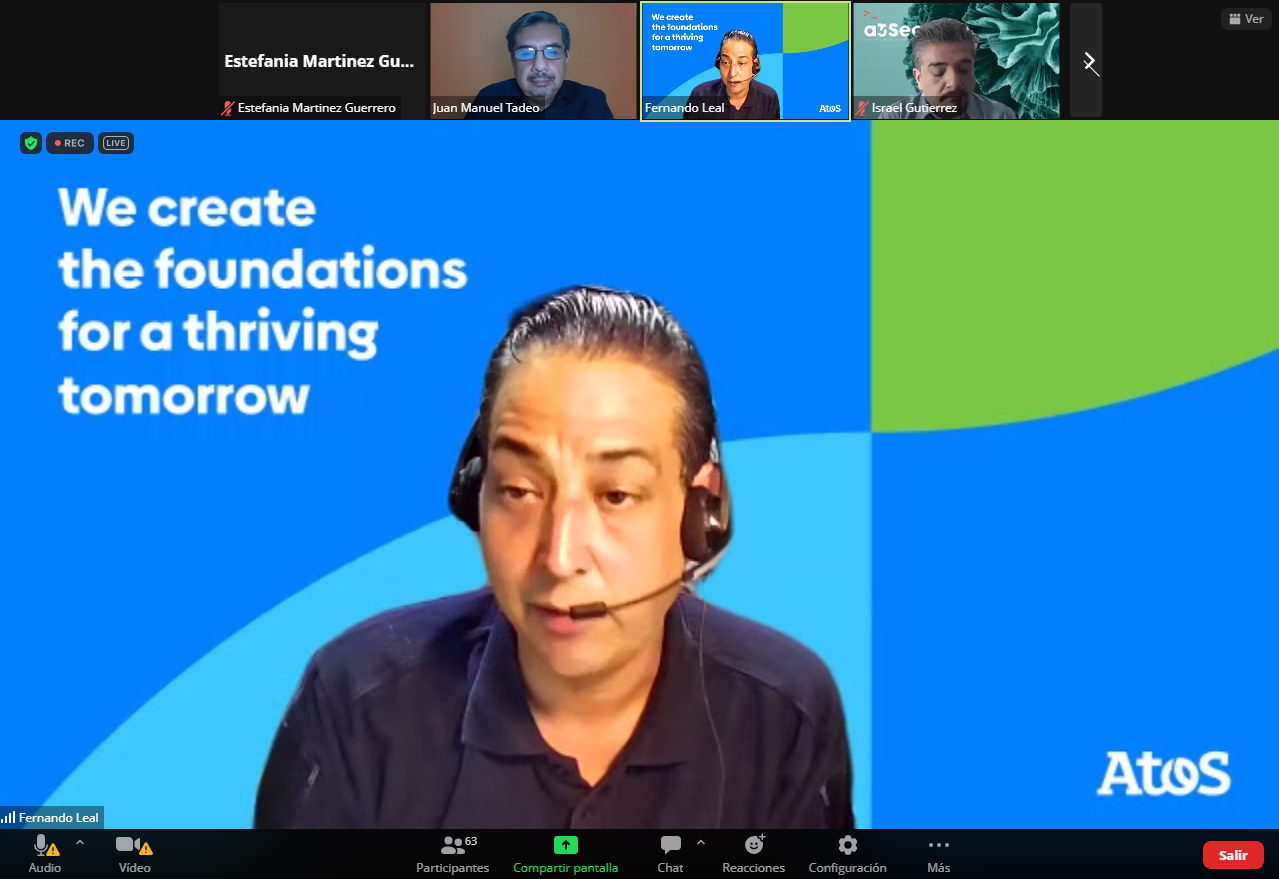Screen dimensions: 1279x879
Task: Show next participants in gallery strip
Action: (x=1086, y=61)
